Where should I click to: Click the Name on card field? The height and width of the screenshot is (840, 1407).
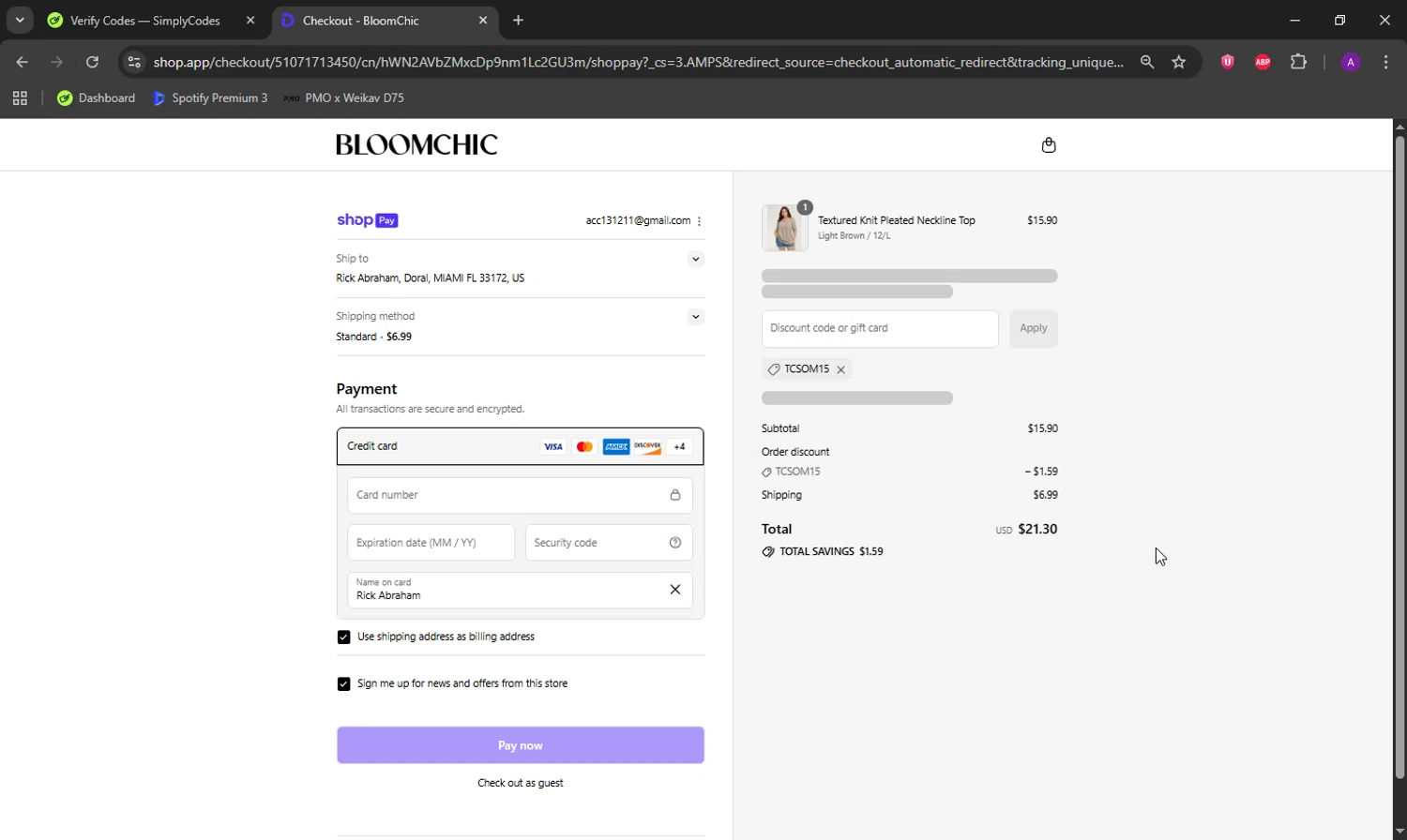520,590
